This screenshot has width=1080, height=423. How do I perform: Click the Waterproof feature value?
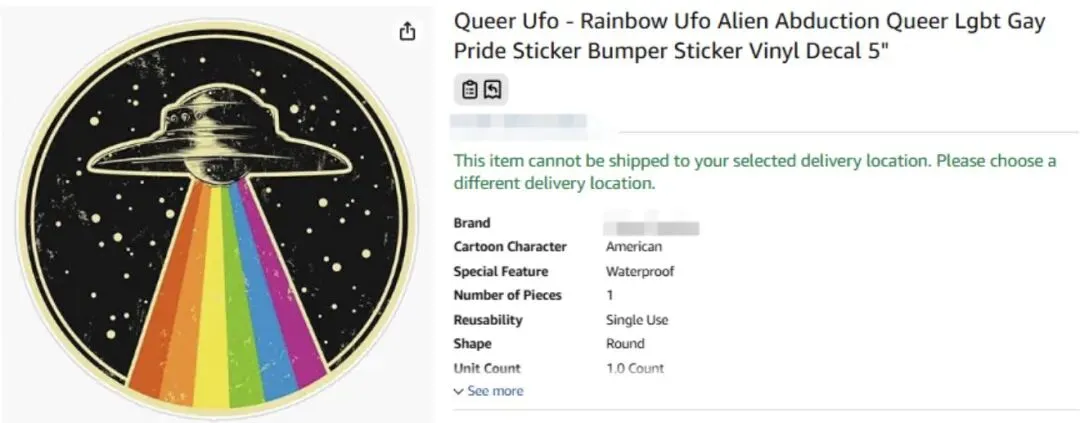[640, 271]
